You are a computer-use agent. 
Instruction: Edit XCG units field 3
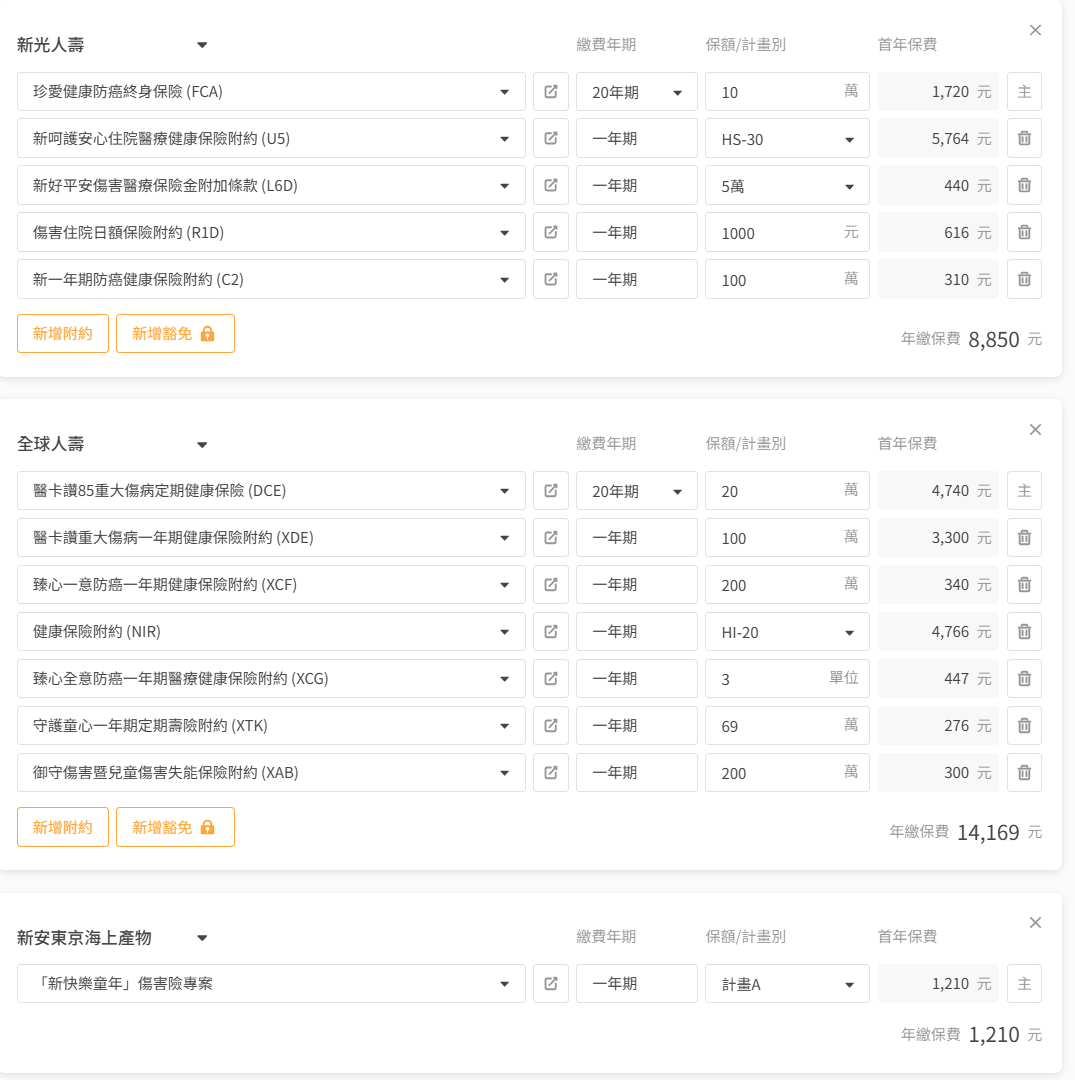[787, 678]
